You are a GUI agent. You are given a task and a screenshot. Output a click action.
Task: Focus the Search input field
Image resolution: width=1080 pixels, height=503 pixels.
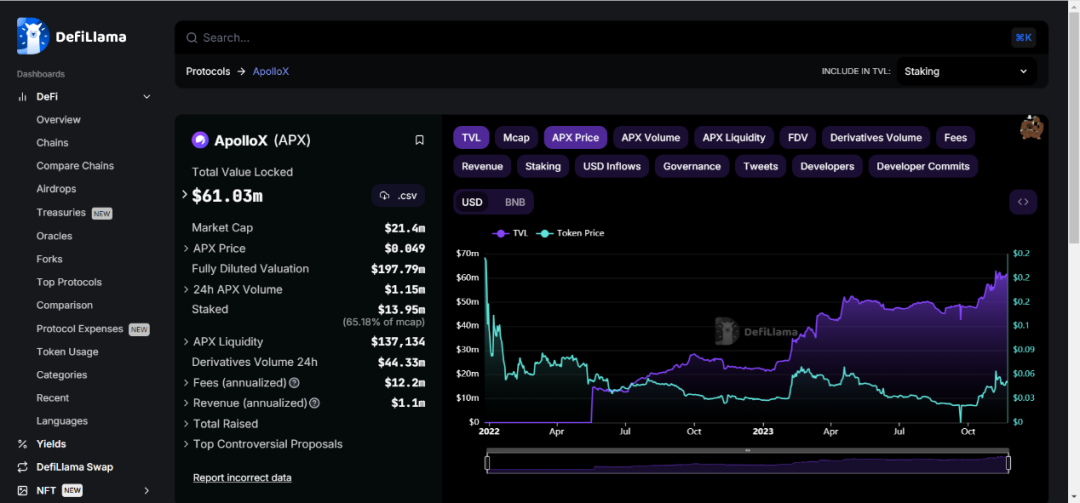tap(600, 38)
